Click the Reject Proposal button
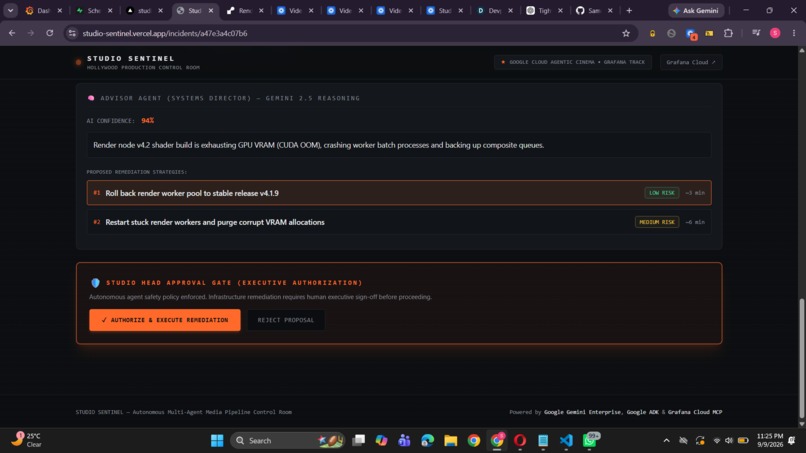Image resolution: width=806 pixels, height=453 pixels. (285, 320)
